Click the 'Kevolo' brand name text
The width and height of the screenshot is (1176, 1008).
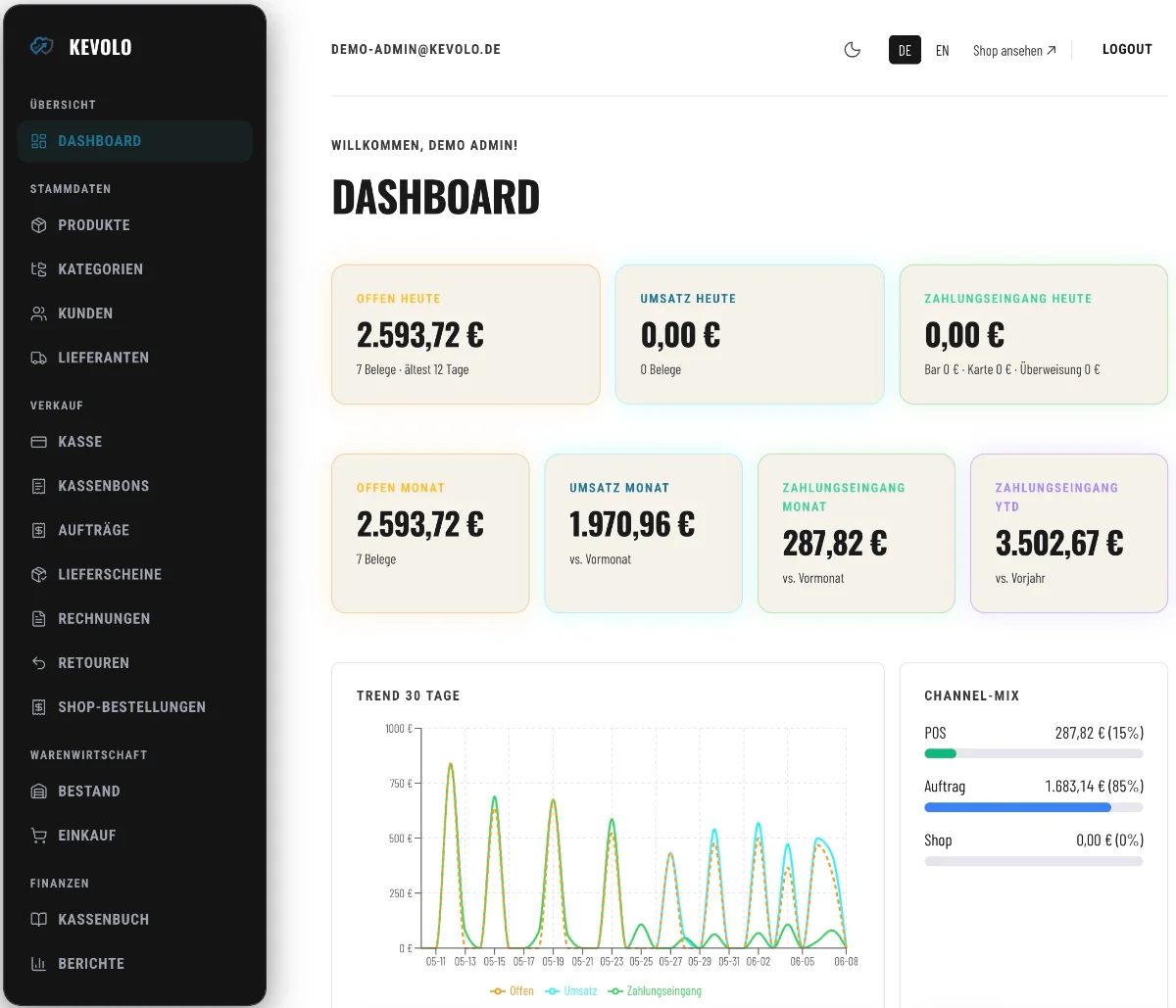tap(100, 47)
